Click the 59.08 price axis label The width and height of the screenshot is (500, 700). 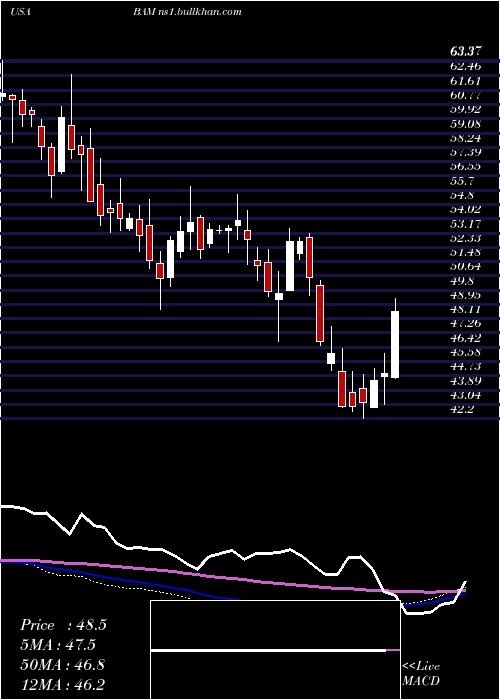click(465, 124)
